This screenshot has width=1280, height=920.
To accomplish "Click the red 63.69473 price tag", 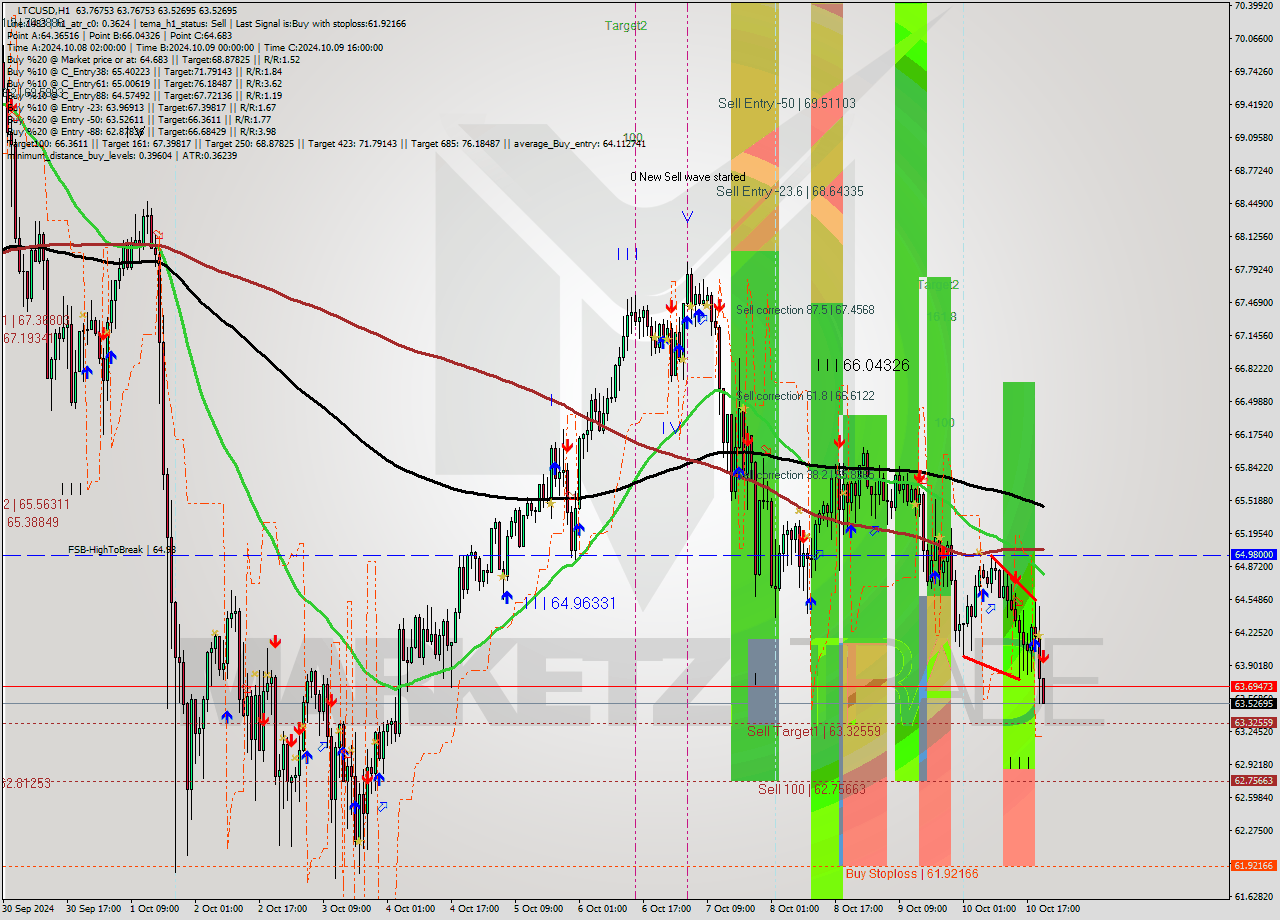I will 1254,687.
